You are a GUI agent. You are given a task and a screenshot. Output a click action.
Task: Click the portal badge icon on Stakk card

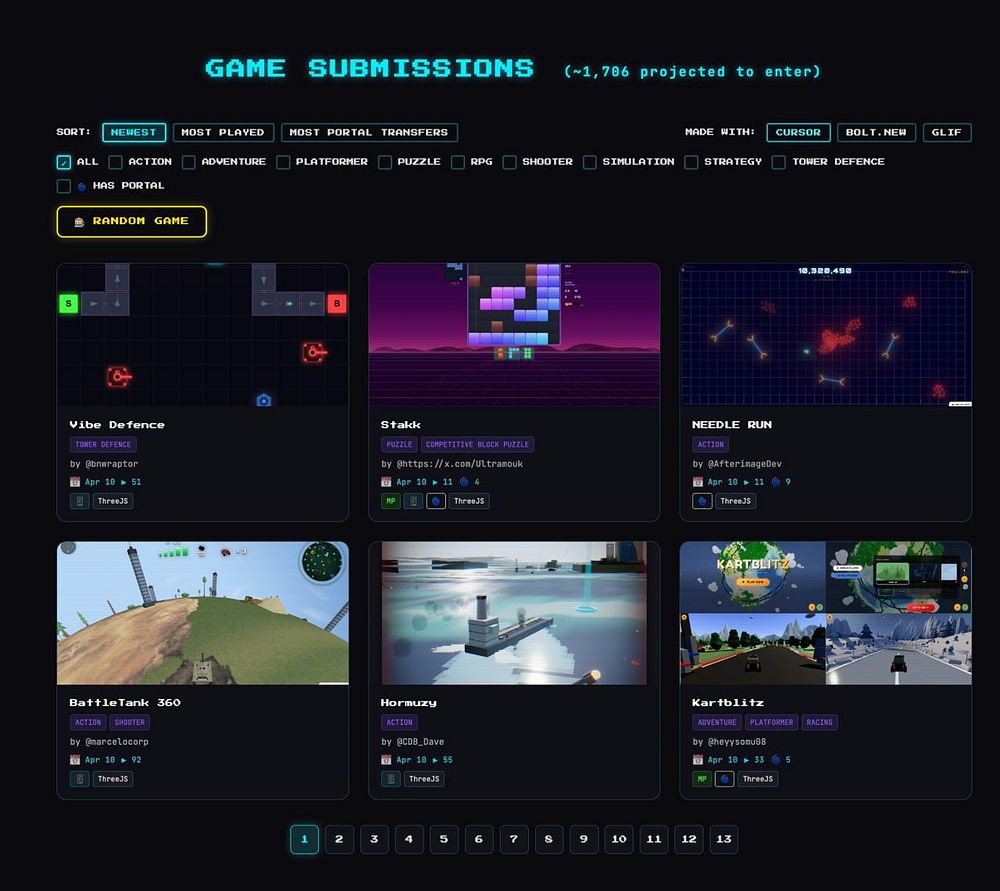tap(436, 501)
